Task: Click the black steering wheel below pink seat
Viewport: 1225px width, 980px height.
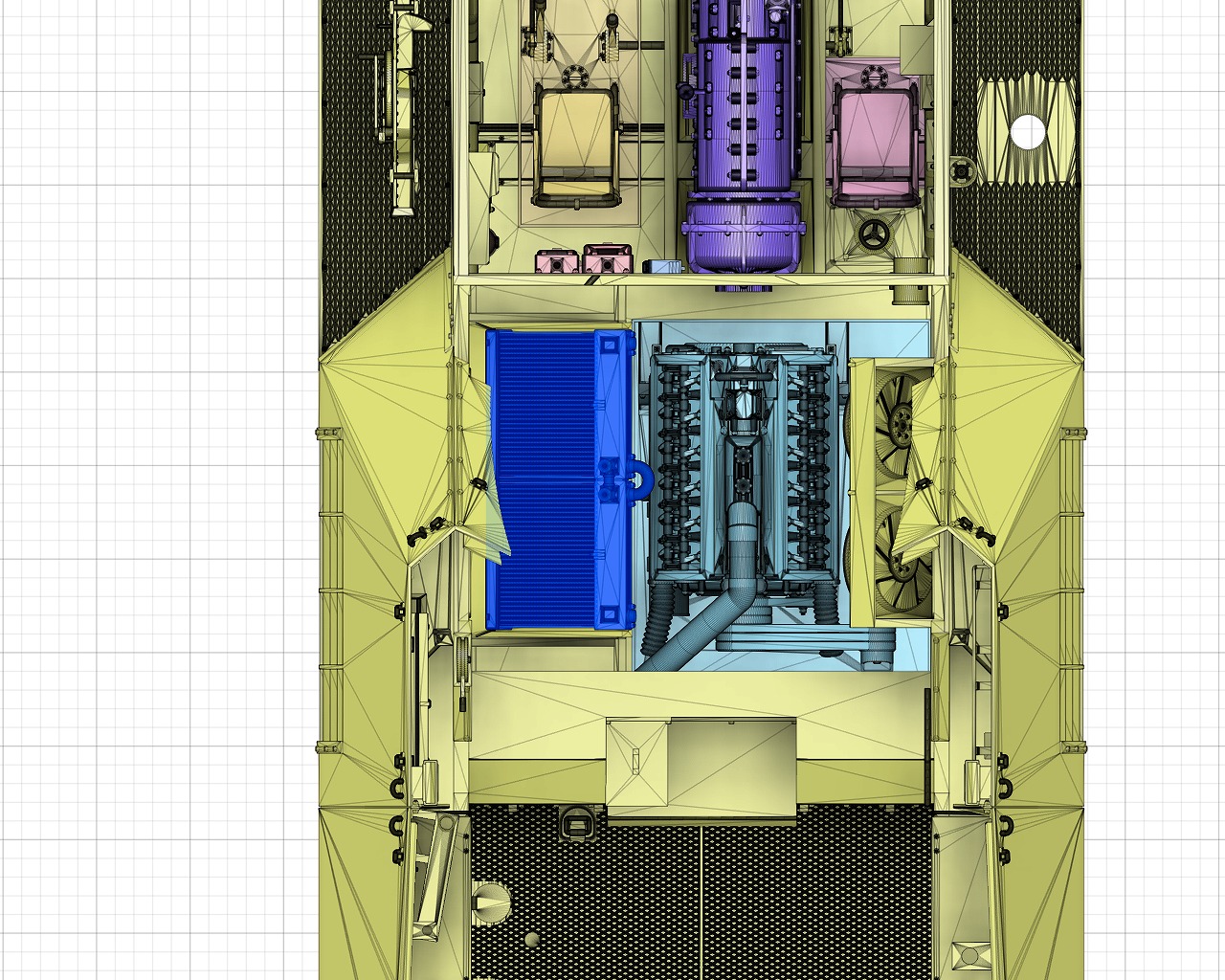Action: pos(873,234)
